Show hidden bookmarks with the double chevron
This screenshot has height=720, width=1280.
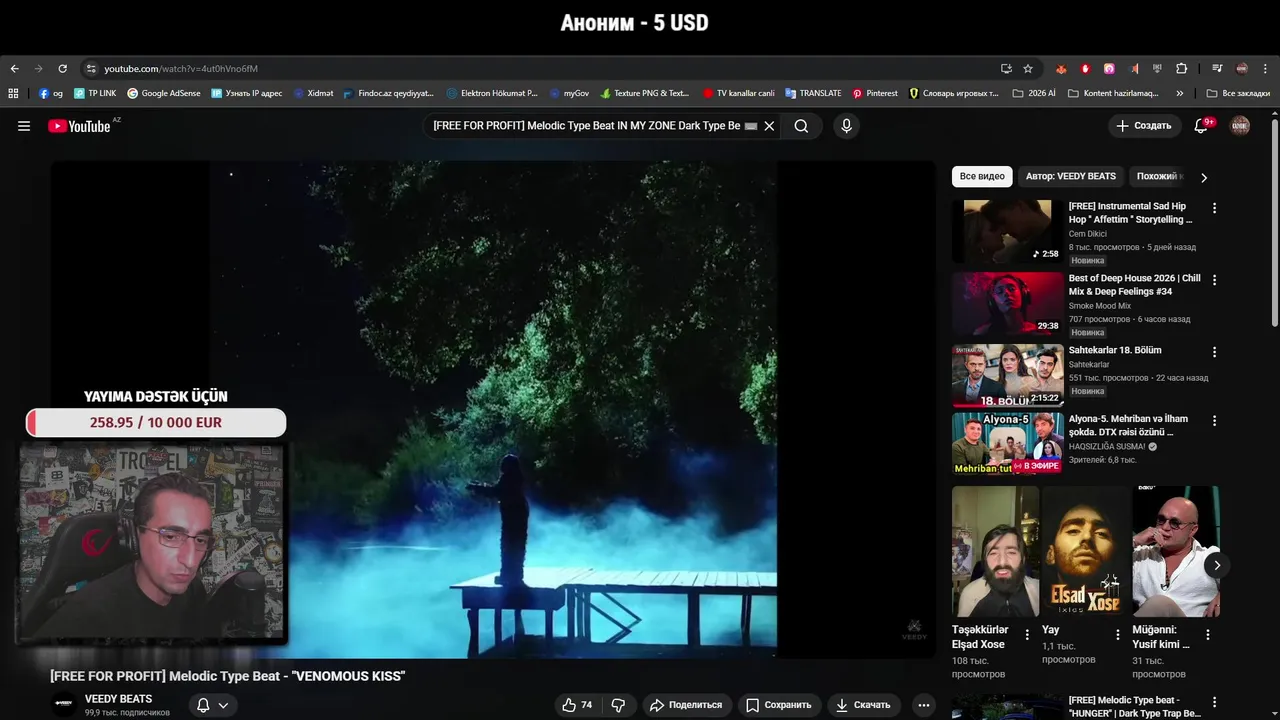click(x=1180, y=93)
